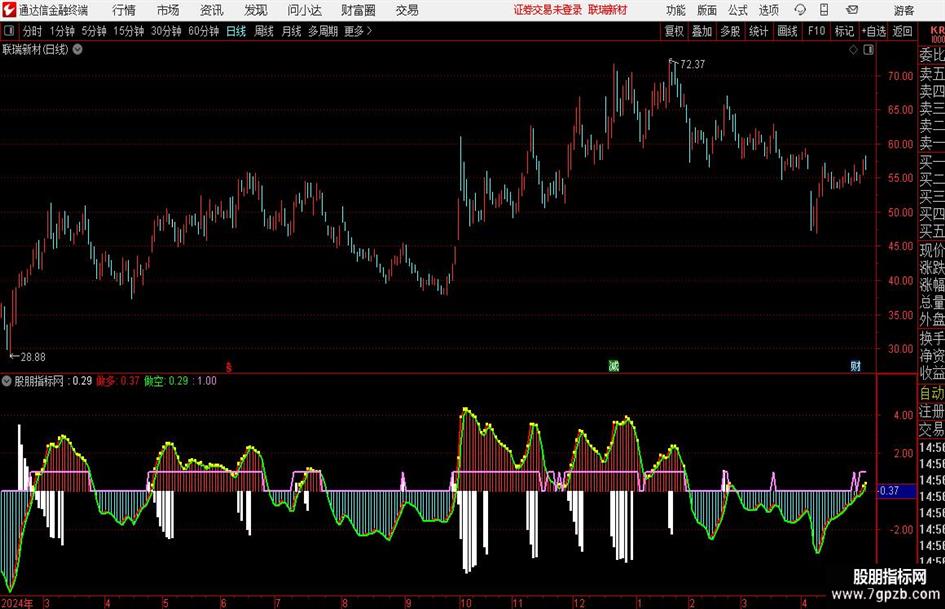Open the 功能 menu

[676, 10]
